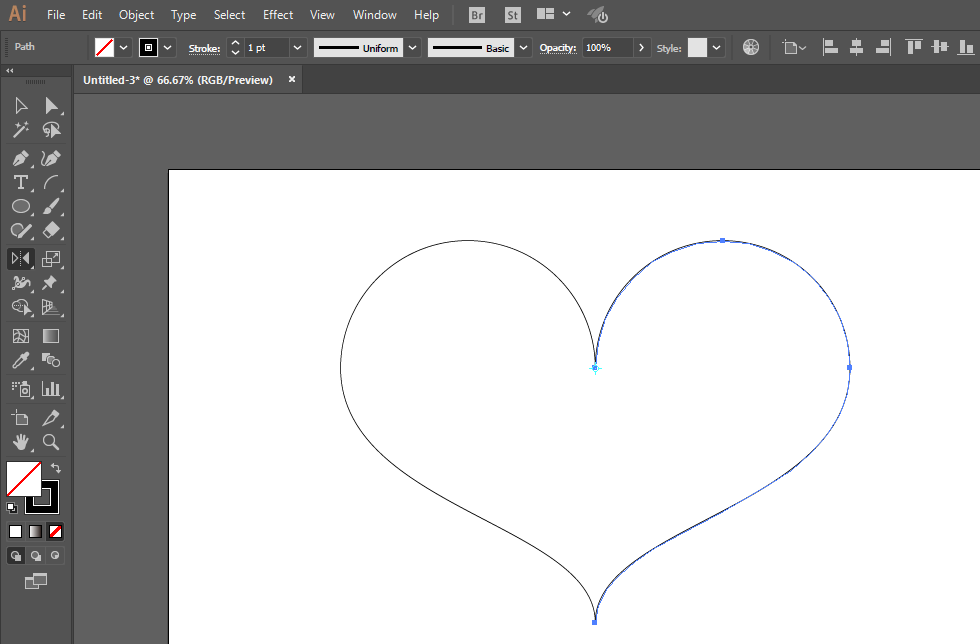This screenshot has height=644, width=980.
Task: Choose the Puppet Warp pin tool
Action: 51,283
